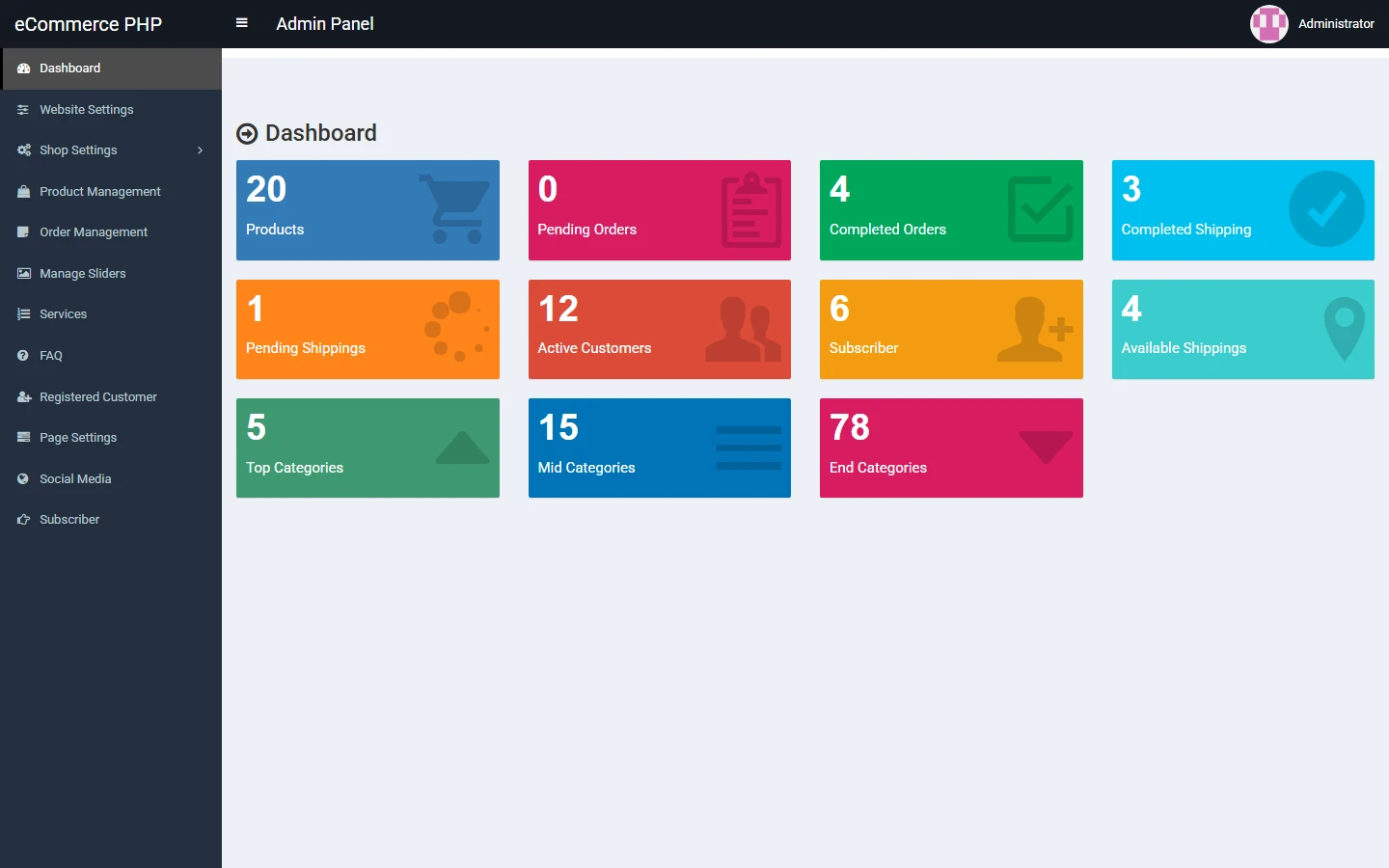This screenshot has height=868, width=1389.
Task: Open the Services menu item
Action: point(111,314)
